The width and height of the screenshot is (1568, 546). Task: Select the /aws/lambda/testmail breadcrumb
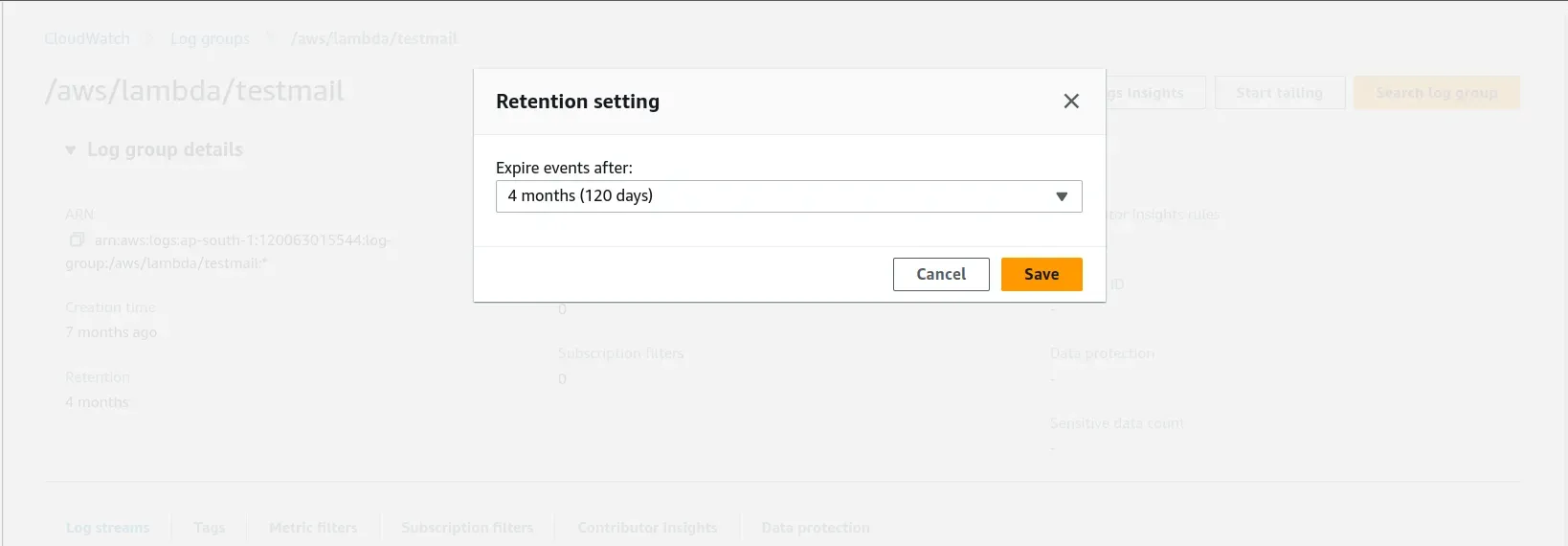tap(374, 39)
